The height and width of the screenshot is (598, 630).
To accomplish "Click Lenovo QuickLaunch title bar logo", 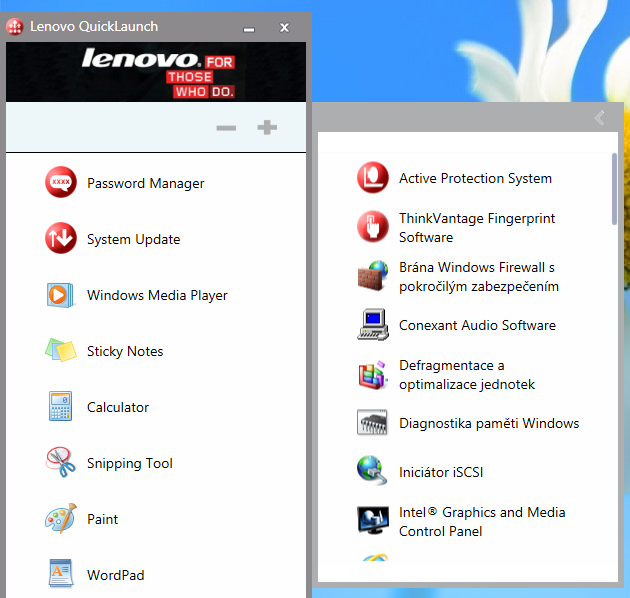I will tap(15, 27).
